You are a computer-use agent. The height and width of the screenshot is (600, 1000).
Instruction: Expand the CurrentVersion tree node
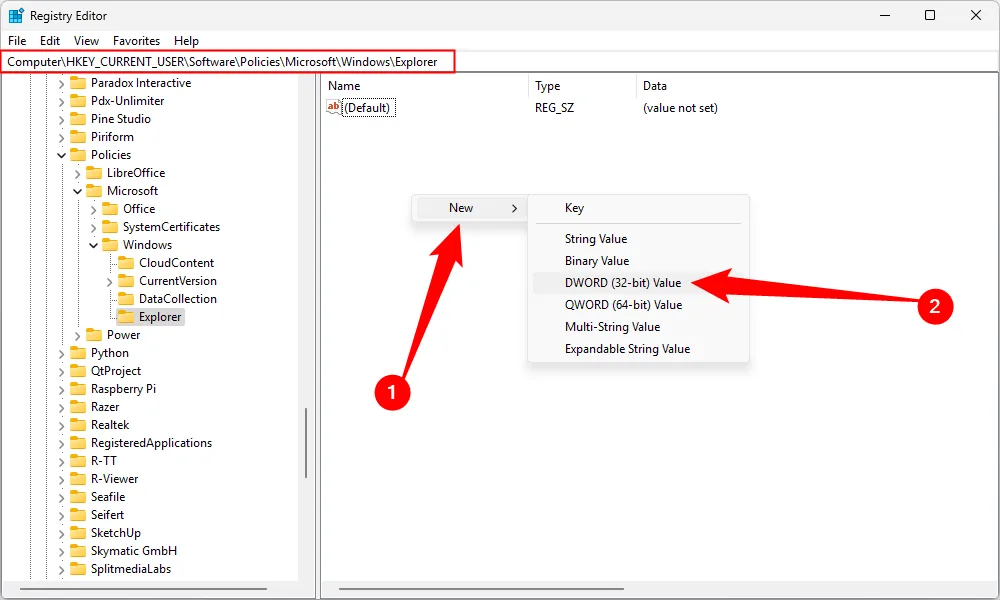(x=108, y=280)
